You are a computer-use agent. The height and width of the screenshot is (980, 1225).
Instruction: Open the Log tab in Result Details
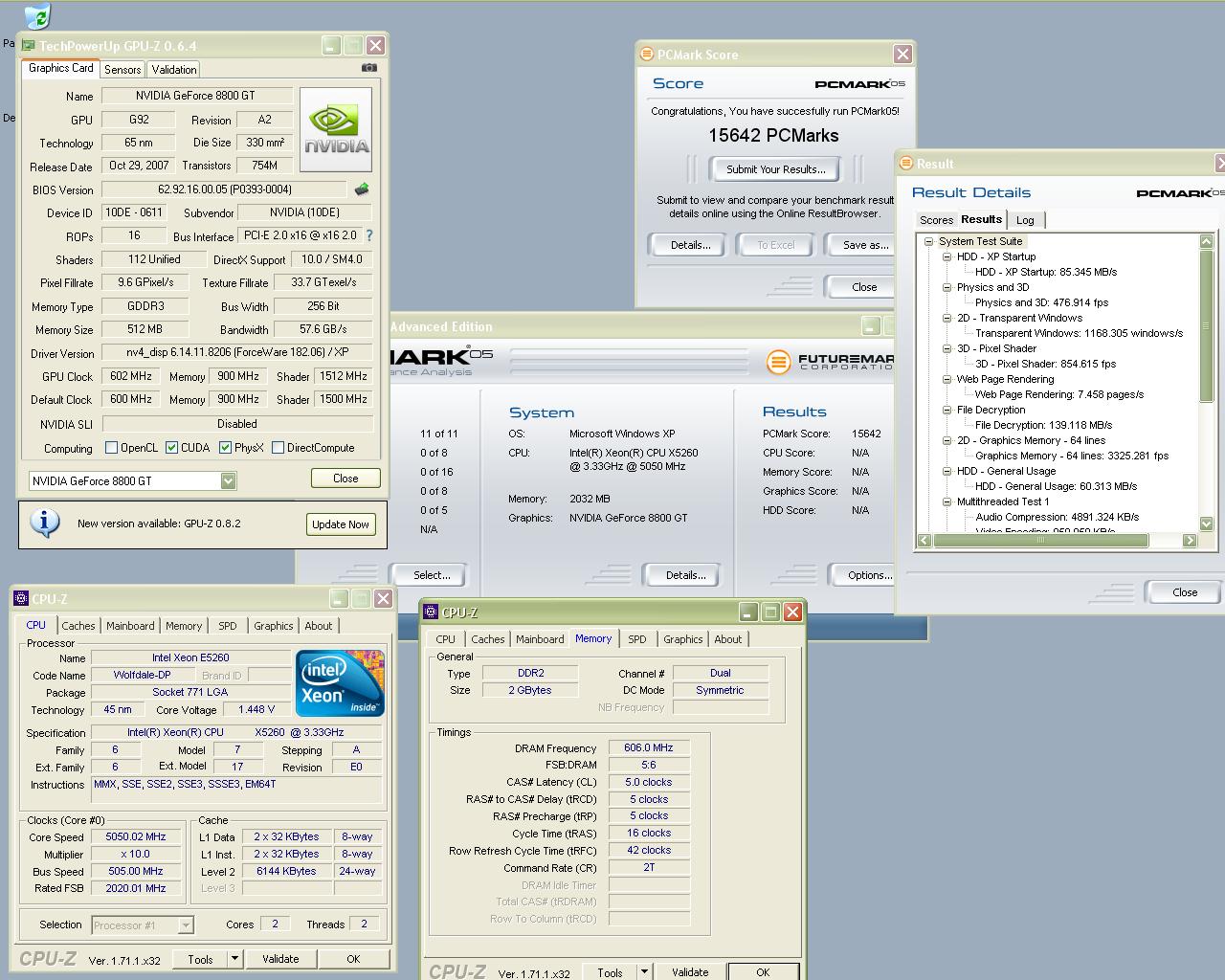click(x=1025, y=220)
